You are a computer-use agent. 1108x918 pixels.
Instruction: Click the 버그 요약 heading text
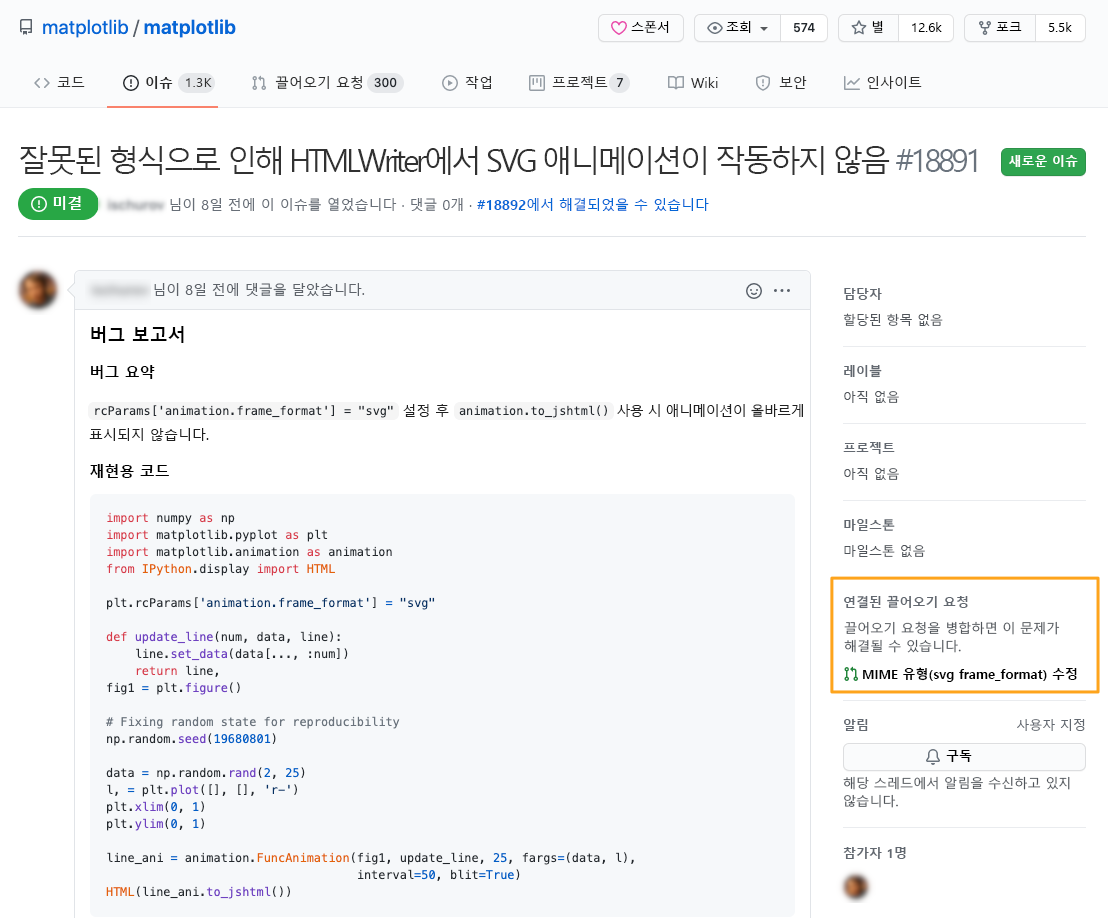[122, 372]
